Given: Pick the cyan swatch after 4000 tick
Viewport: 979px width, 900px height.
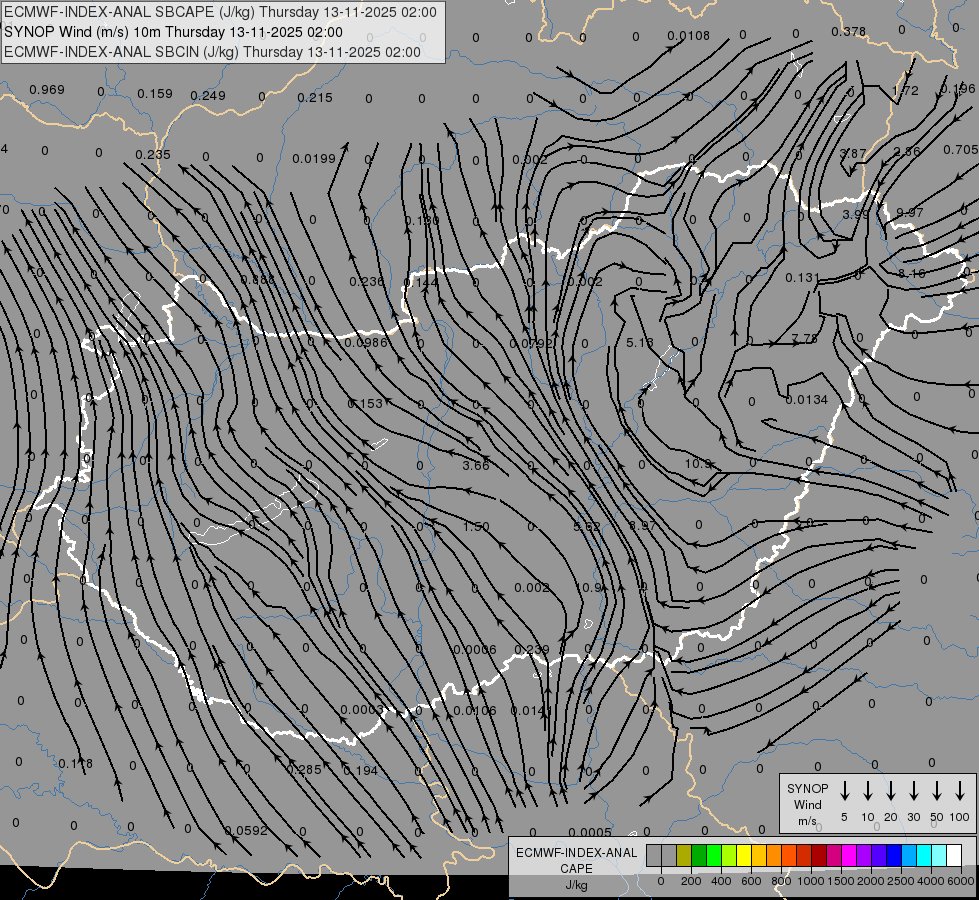Looking at the screenshot, I should [938, 855].
